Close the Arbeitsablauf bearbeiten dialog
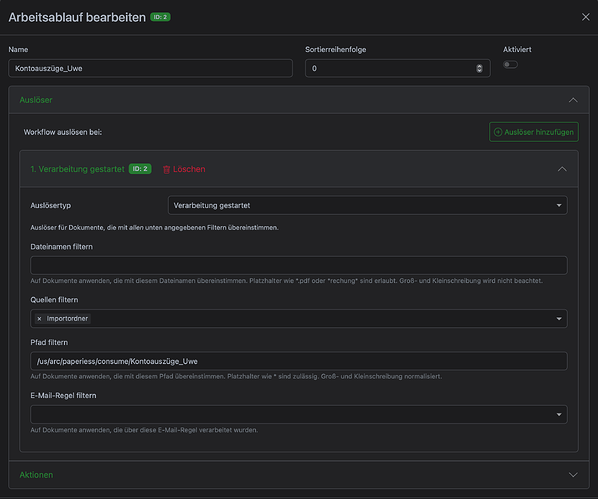 coord(585,17)
